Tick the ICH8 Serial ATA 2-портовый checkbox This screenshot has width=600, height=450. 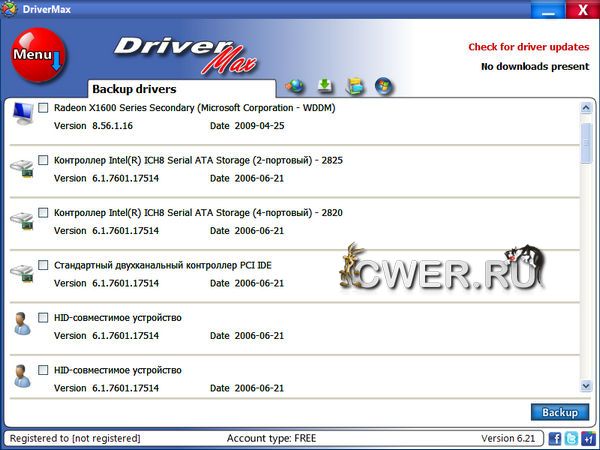point(43,160)
